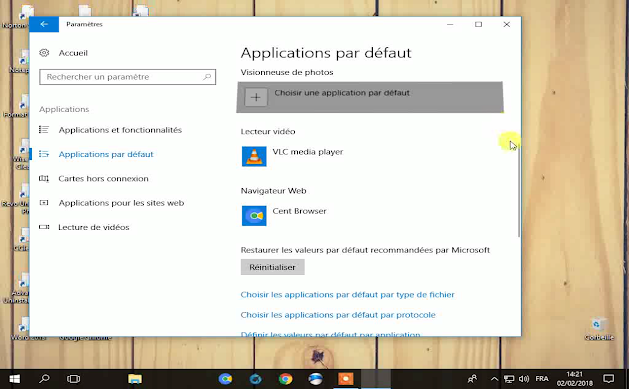Open the Action Center notifications icon

609,379
